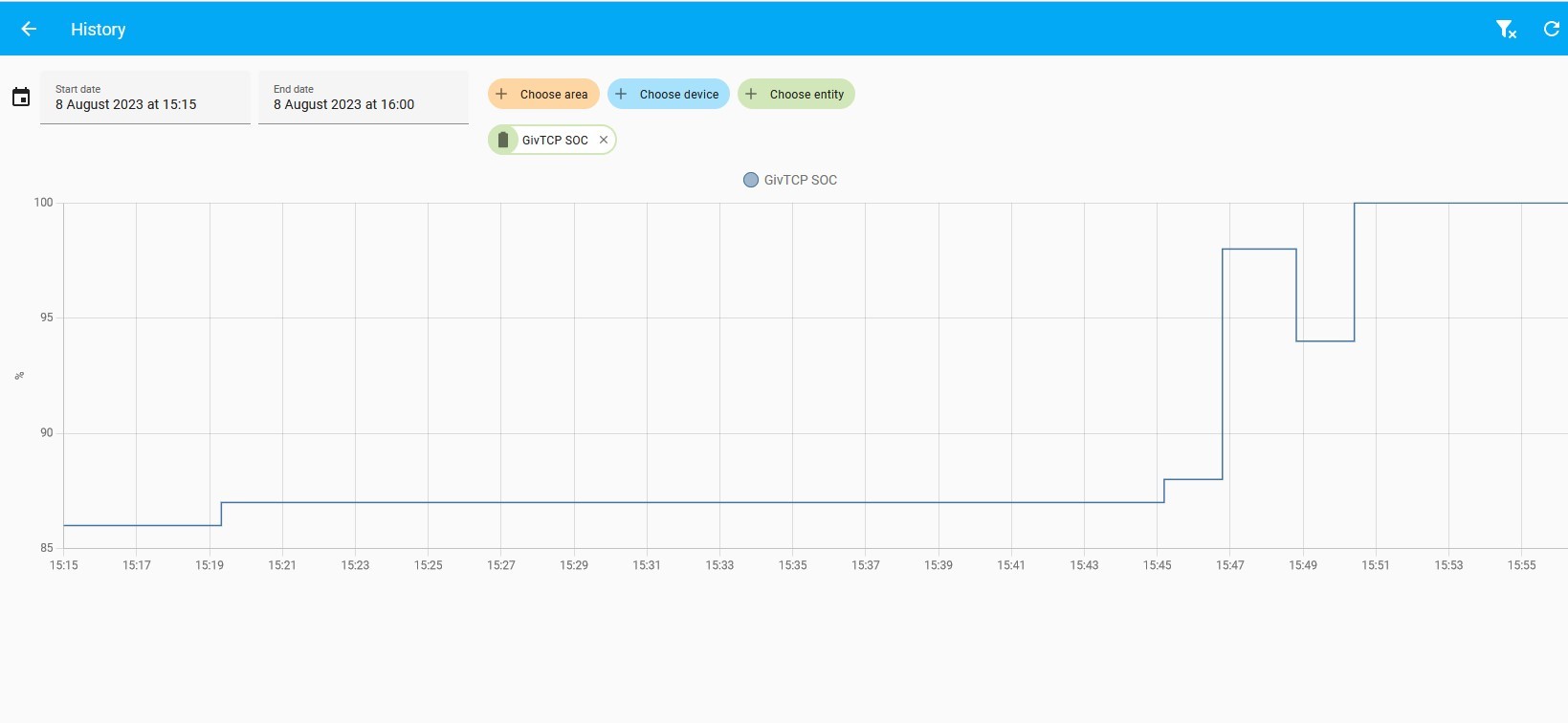
Task: Click the 15:15 x-axis time label
Action: (64, 565)
